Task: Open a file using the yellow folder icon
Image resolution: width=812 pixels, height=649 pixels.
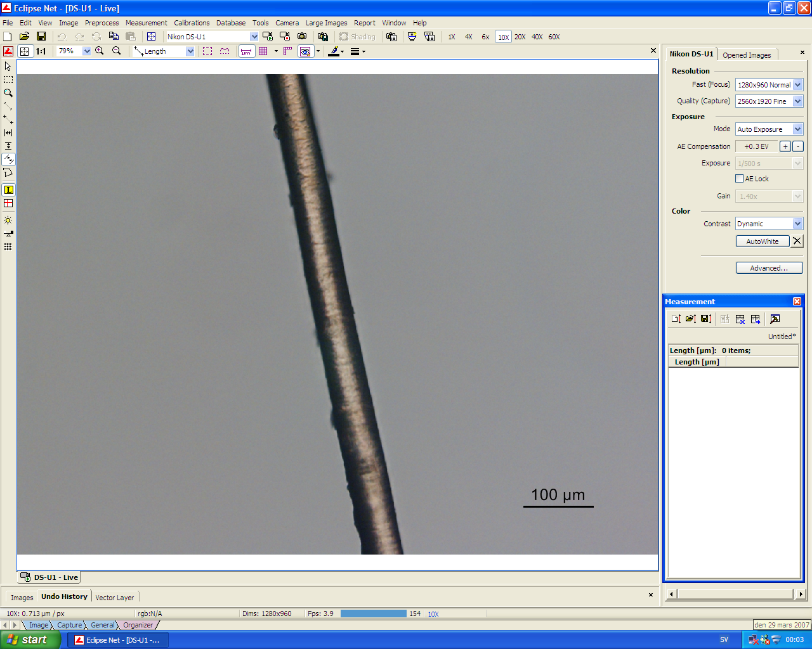Action: coord(24,36)
